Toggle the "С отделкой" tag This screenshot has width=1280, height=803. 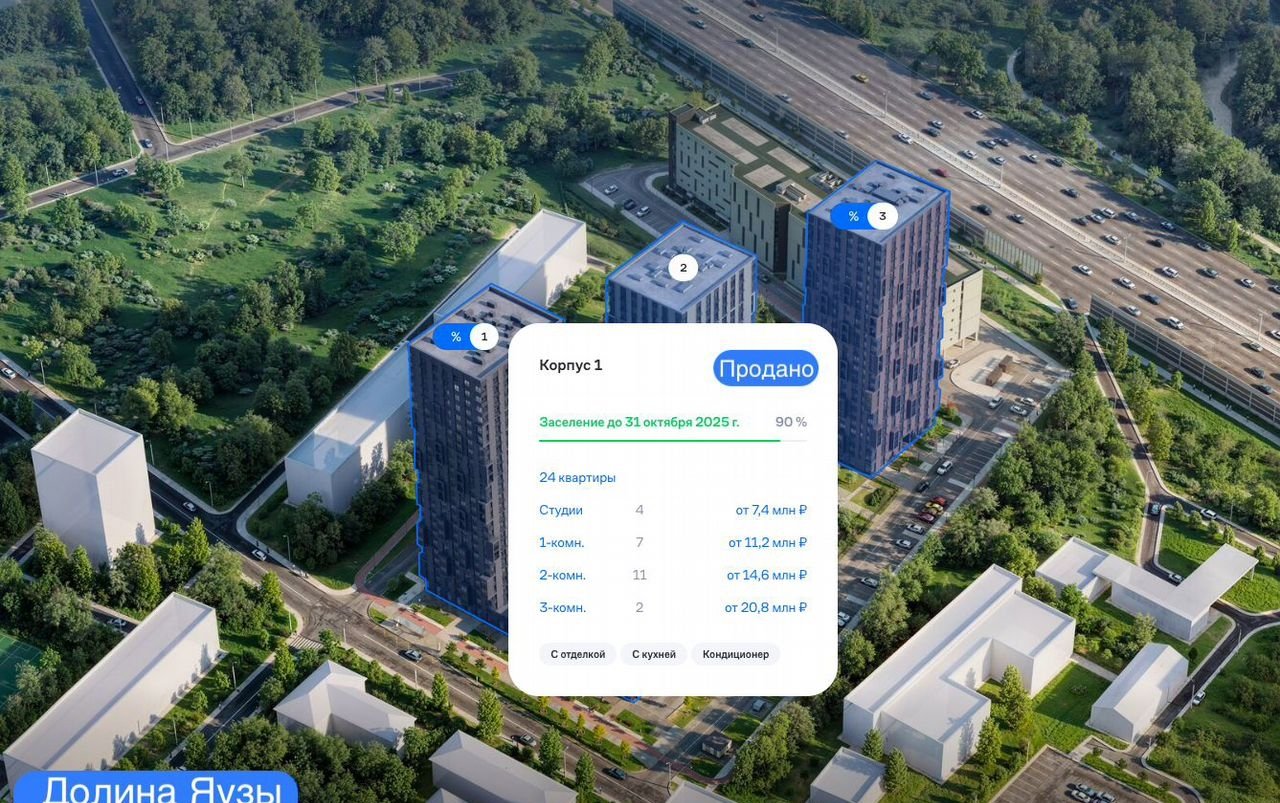click(577, 654)
